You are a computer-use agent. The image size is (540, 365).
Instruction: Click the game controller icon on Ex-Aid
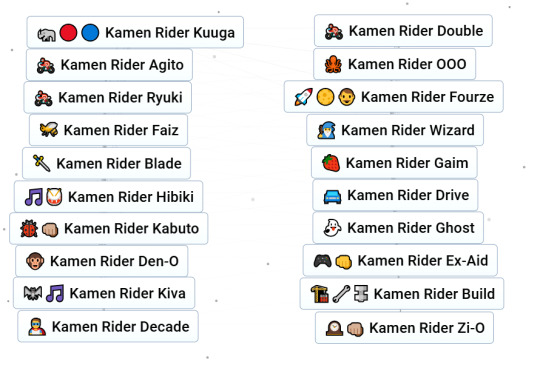point(322,261)
